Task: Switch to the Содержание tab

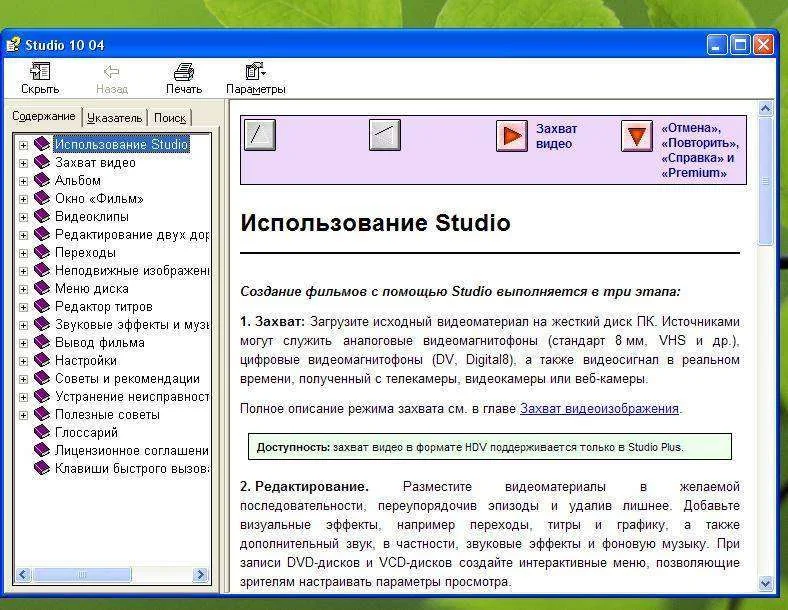Action: point(44,117)
